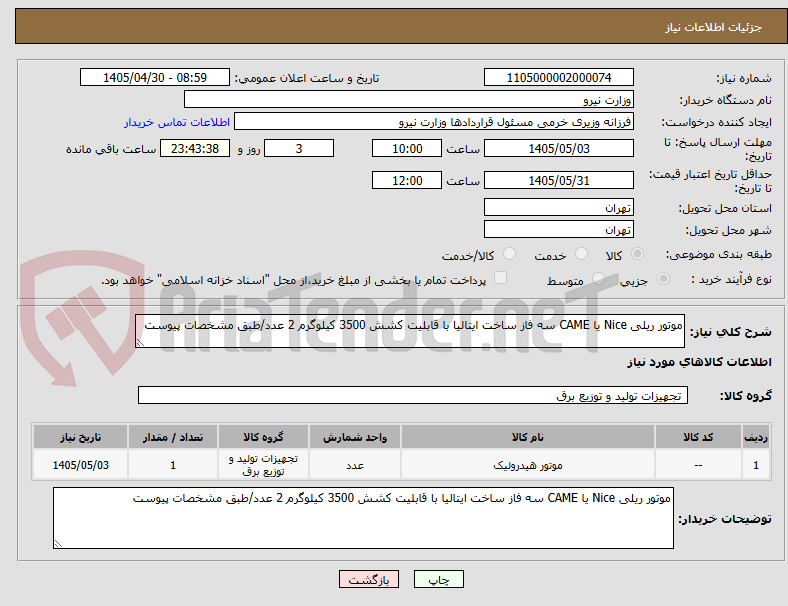The width and height of the screenshot is (788, 606).
Task: Click the buyer organization field وزارت نیرو
Action: click(x=409, y=99)
